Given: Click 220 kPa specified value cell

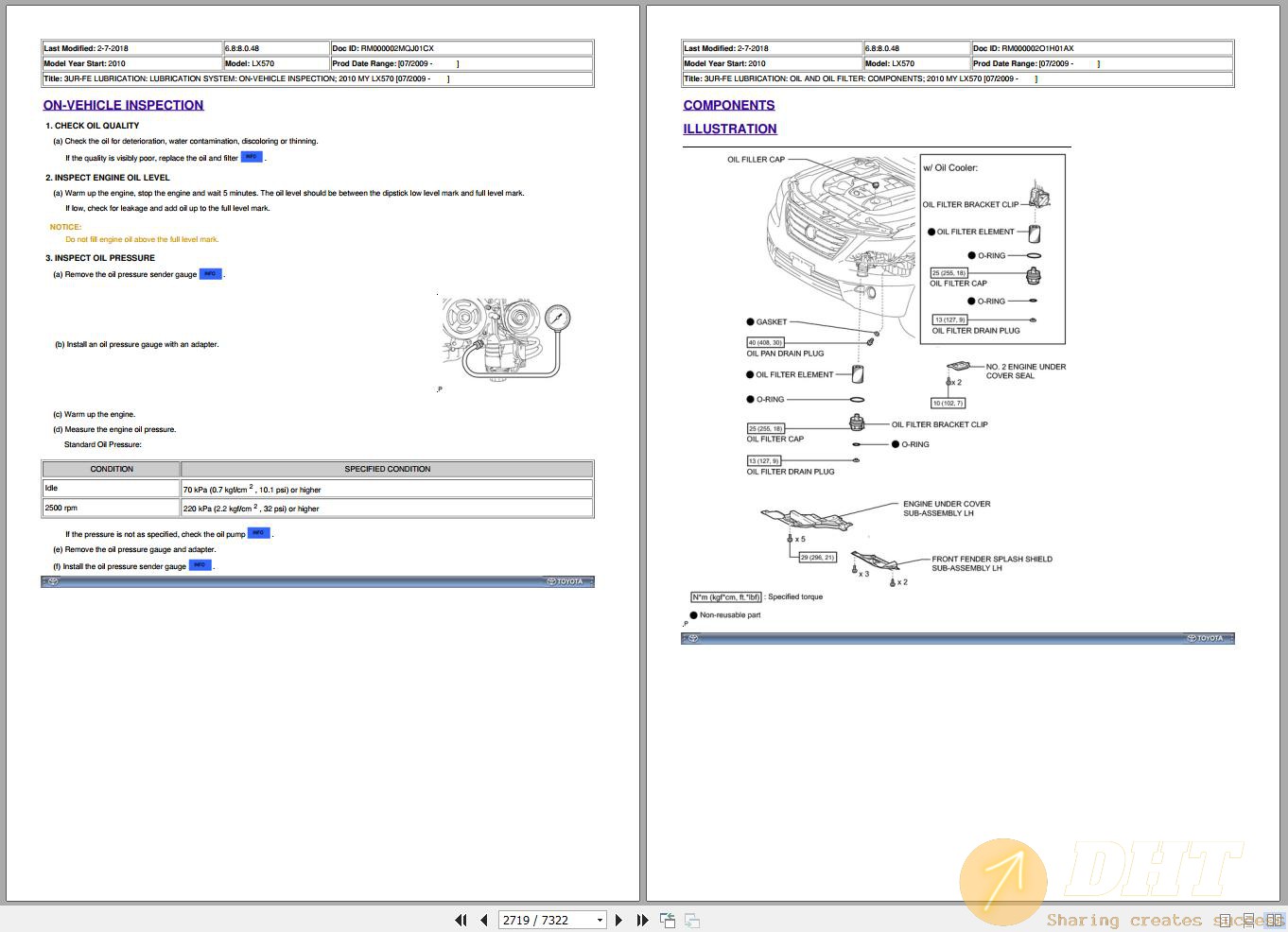Looking at the screenshot, I should click(x=388, y=509).
